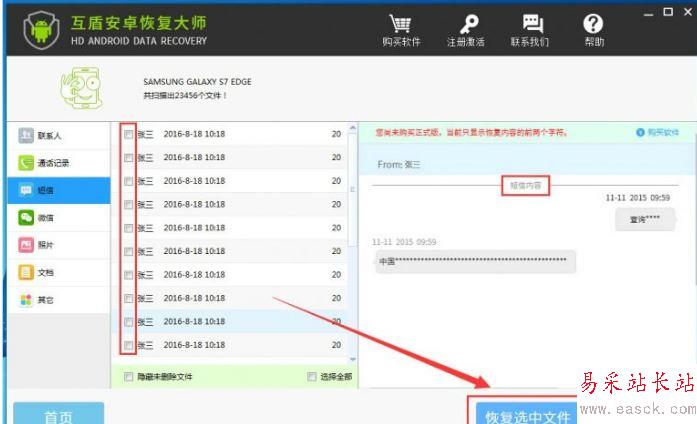Close the recovery app window

coord(688,12)
